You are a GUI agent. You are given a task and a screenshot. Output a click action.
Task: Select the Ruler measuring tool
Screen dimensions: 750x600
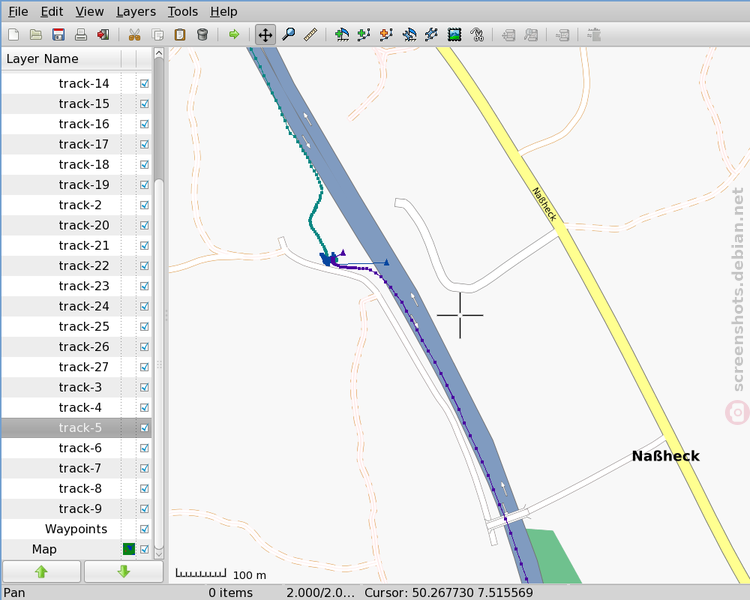point(310,34)
